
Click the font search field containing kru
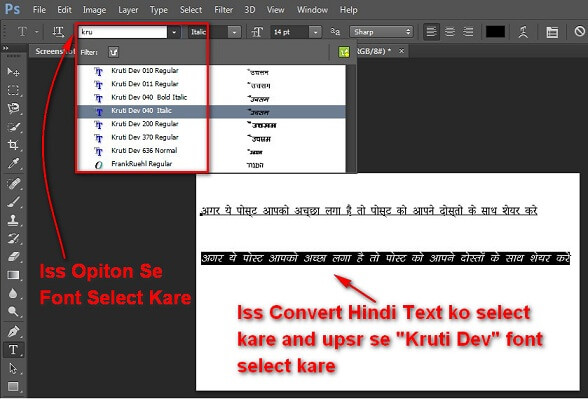pos(123,32)
